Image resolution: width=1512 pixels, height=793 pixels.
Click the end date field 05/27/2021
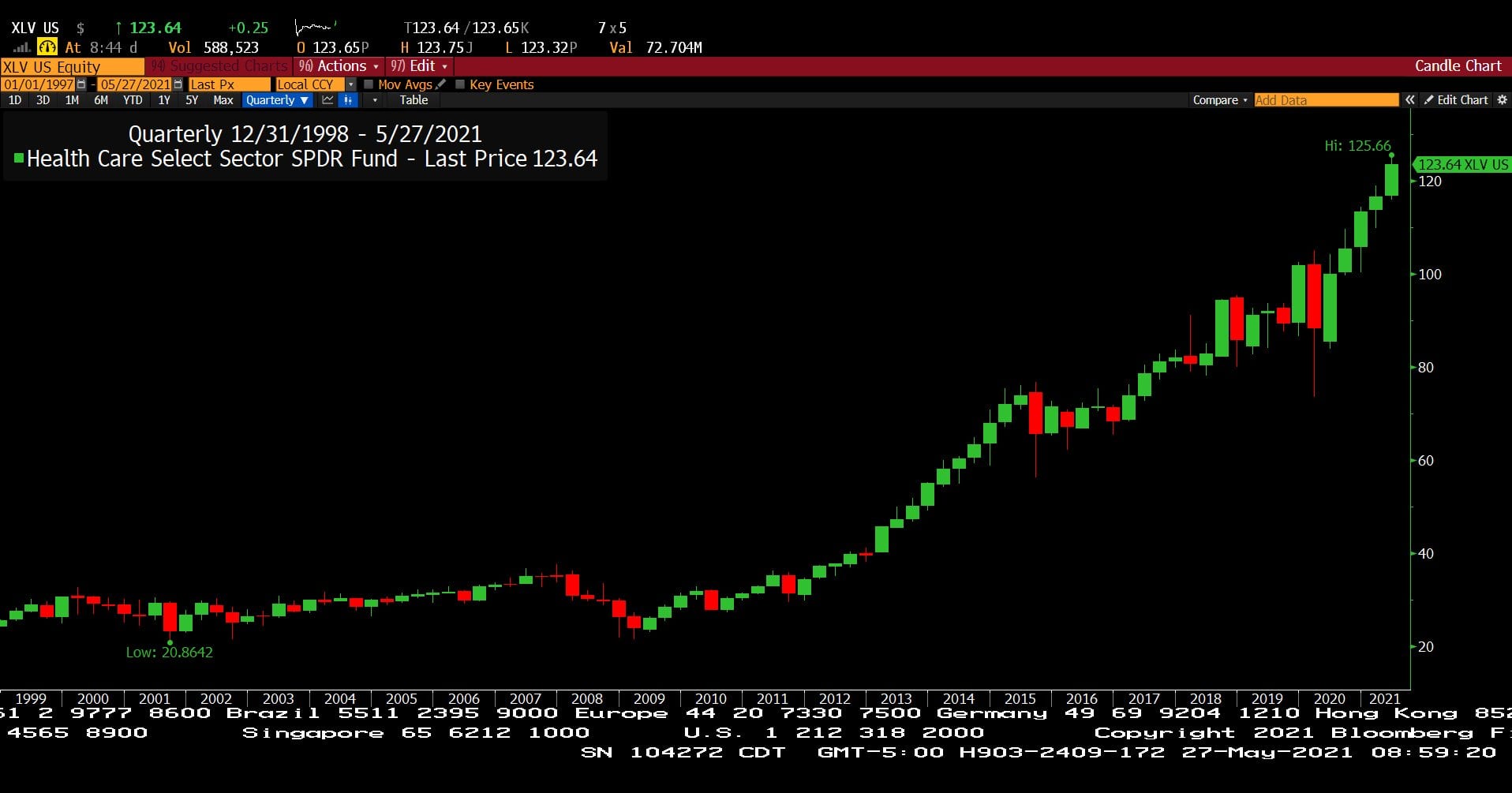[135, 84]
